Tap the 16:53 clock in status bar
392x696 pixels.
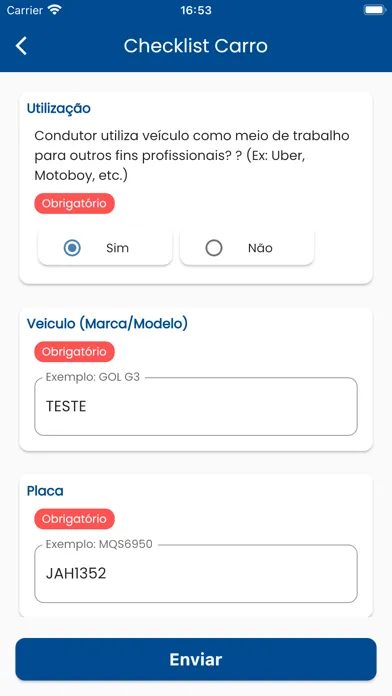click(196, 10)
